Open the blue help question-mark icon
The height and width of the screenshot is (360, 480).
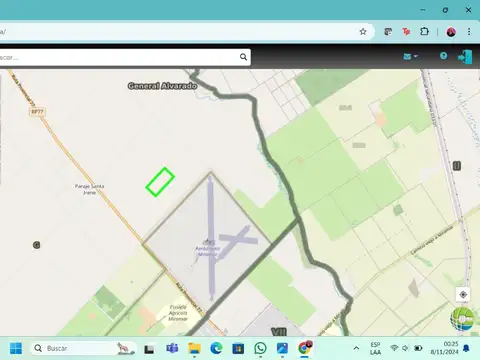point(443,56)
